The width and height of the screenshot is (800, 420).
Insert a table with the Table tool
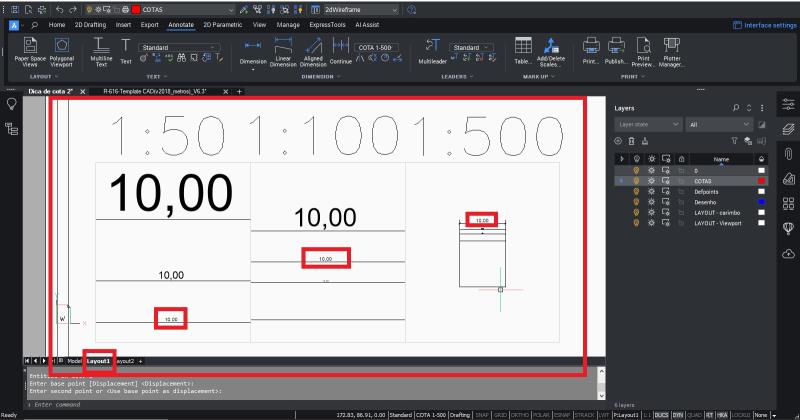click(523, 51)
